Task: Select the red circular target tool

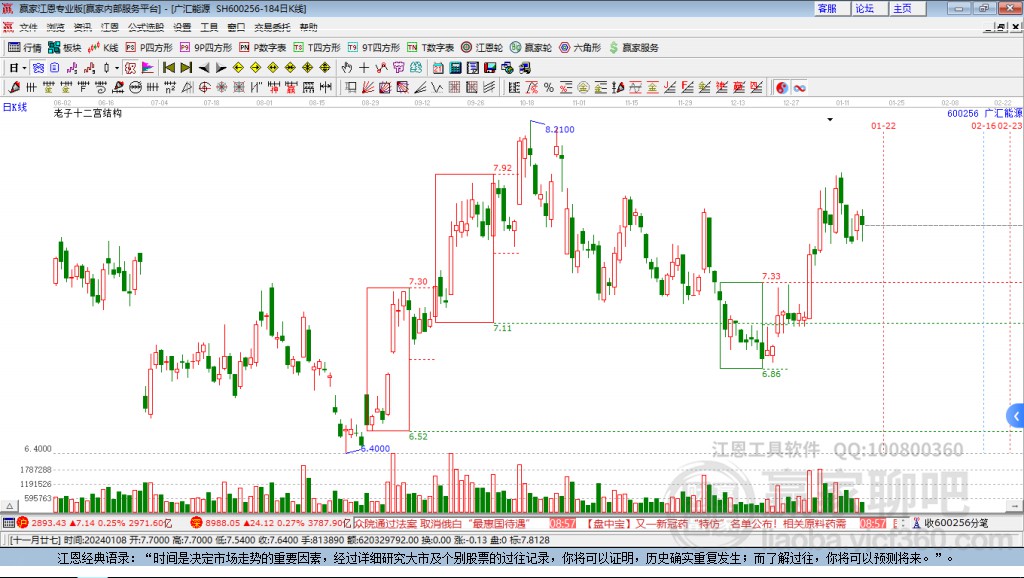Action: pyautogui.click(x=204, y=88)
